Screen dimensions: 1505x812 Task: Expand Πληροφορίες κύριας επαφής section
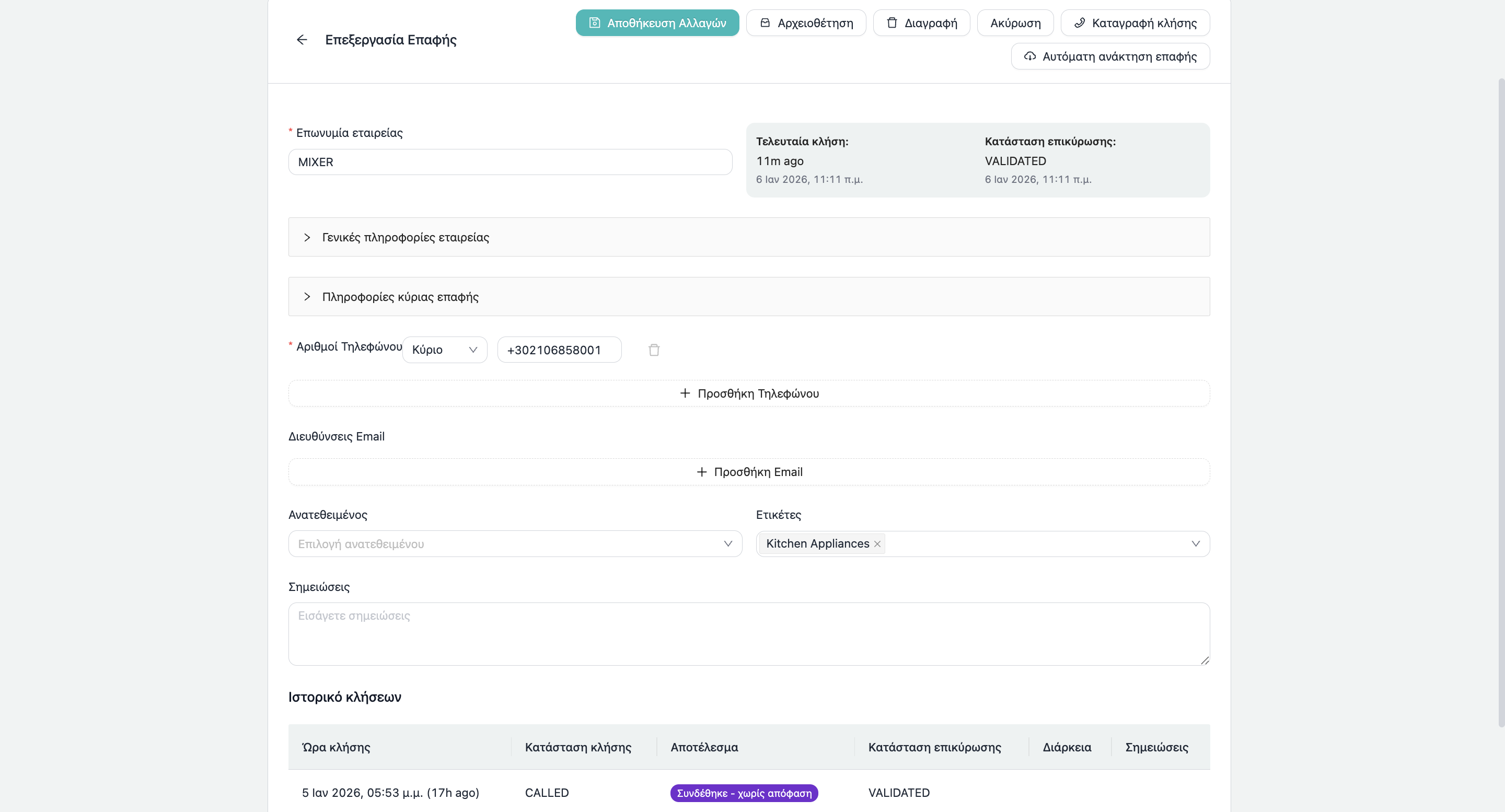click(400, 297)
